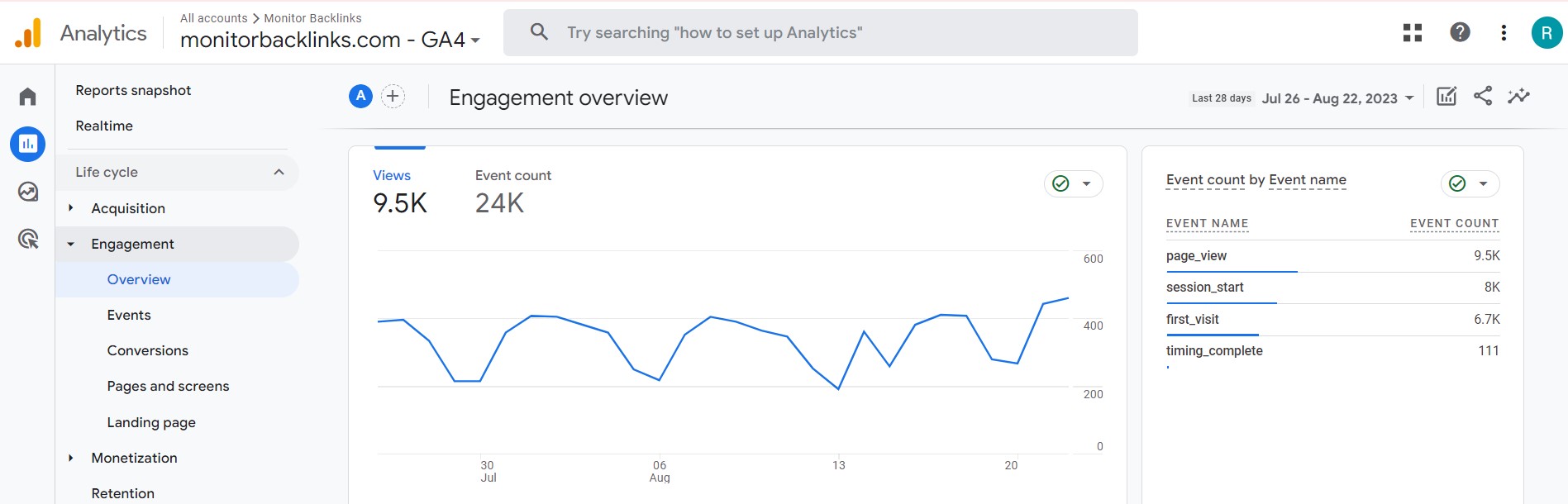Collapse the Life cycle section
The image size is (1568, 504).
coord(279,172)
